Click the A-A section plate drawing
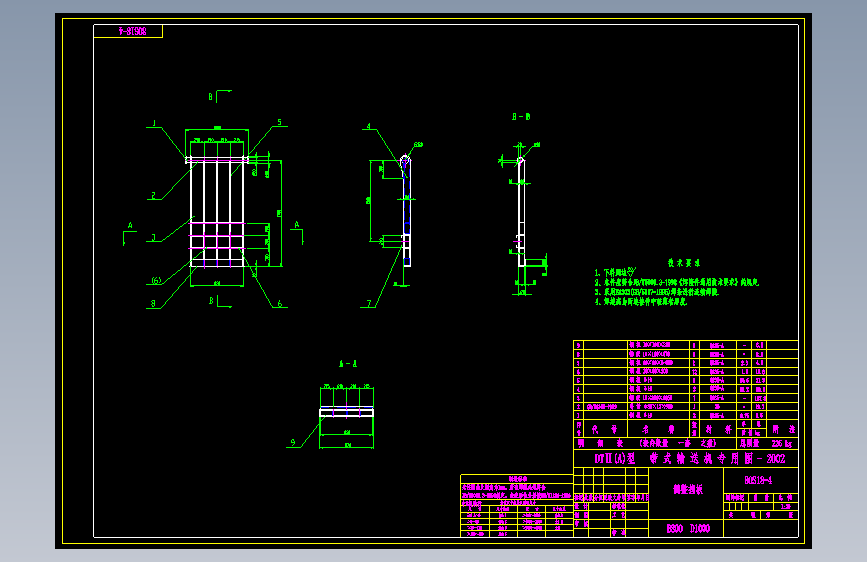This screenshot has width=867, height=562. [347, 412]
